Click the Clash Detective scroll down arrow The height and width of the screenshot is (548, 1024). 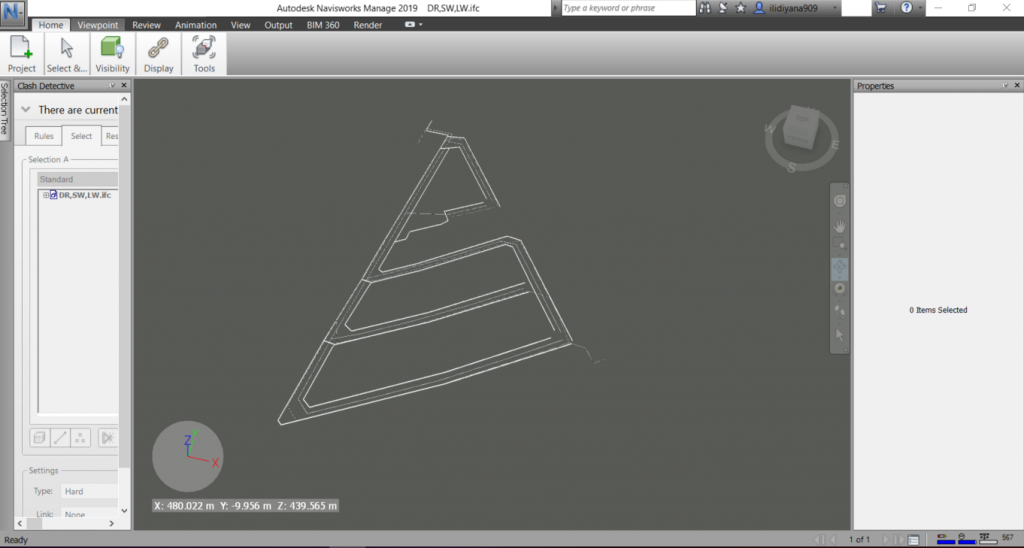pos(124,511)
